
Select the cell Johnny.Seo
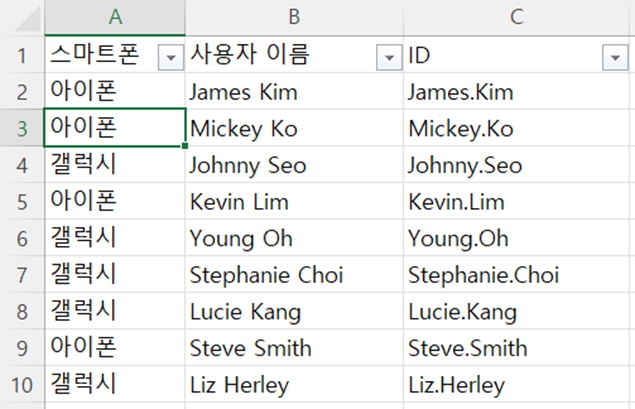click(516, 165)
